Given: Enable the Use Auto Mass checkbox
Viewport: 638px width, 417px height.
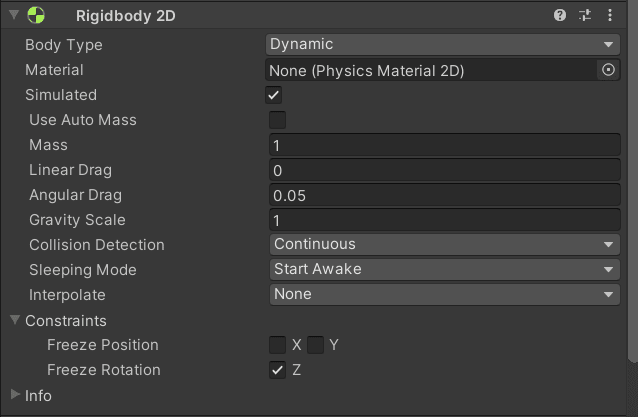Looking at the screenshot, I should [x=277, y=120].
